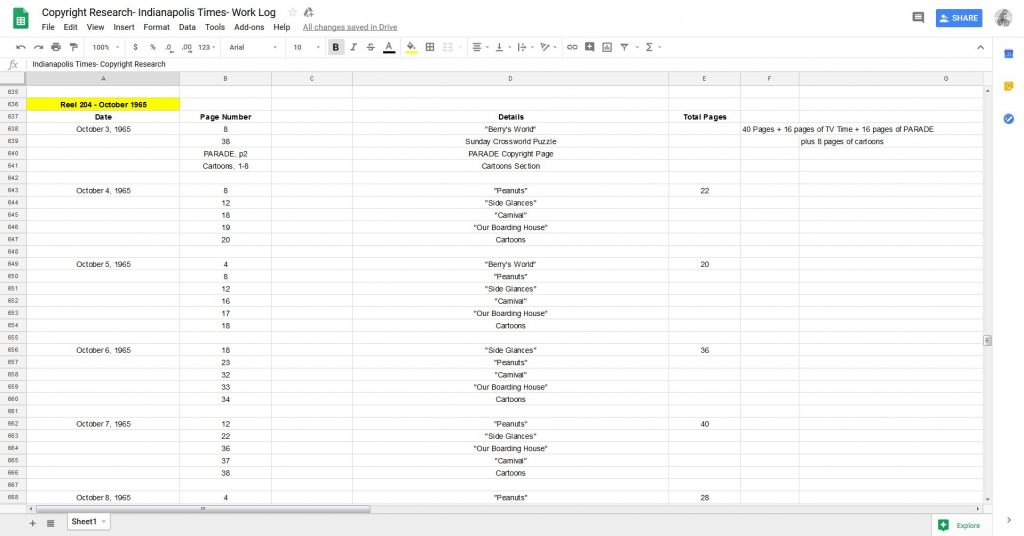Click the move-to-Drive folder icon
The width and height of the screenshot is (1024, 536).
tap(309, 12)
